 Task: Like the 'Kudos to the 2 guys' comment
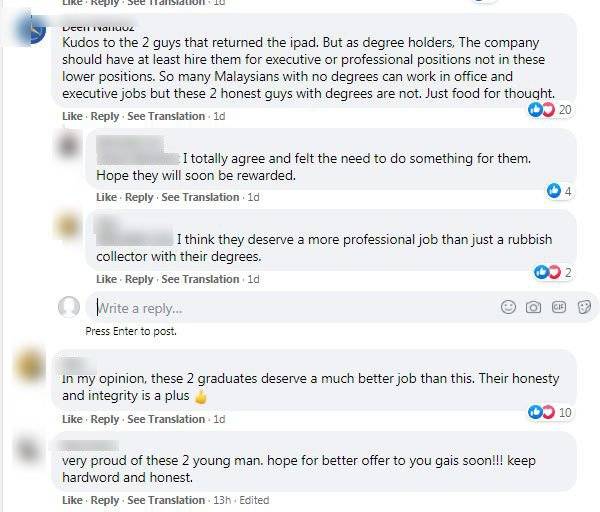coord(72,116)
